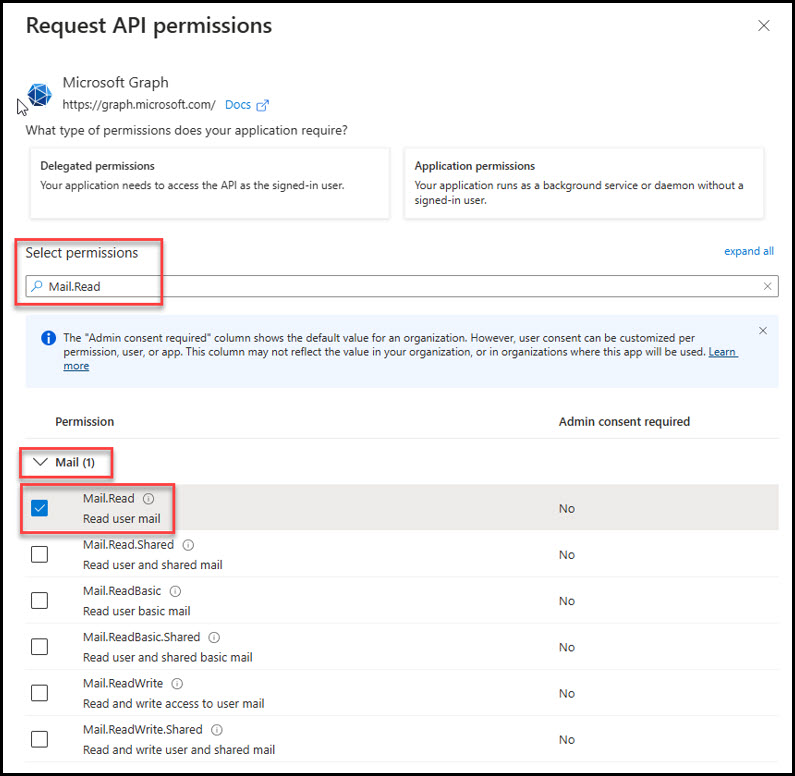Choose Application permissions card
The height and width of the screenshot is (776, 795).
coord(584,183)
